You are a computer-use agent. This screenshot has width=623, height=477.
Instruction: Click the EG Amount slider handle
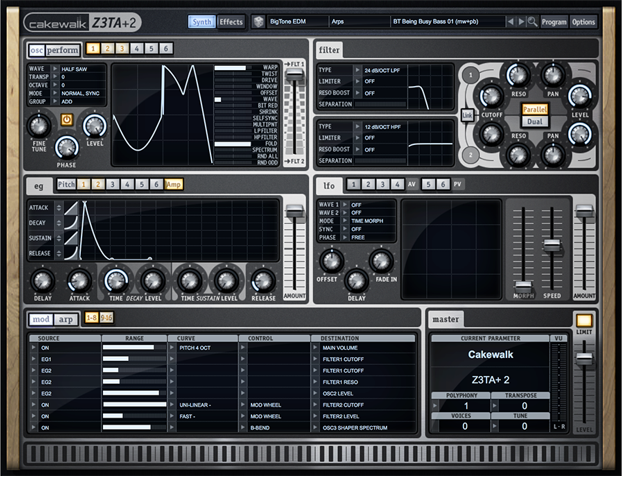pos(294,211)
